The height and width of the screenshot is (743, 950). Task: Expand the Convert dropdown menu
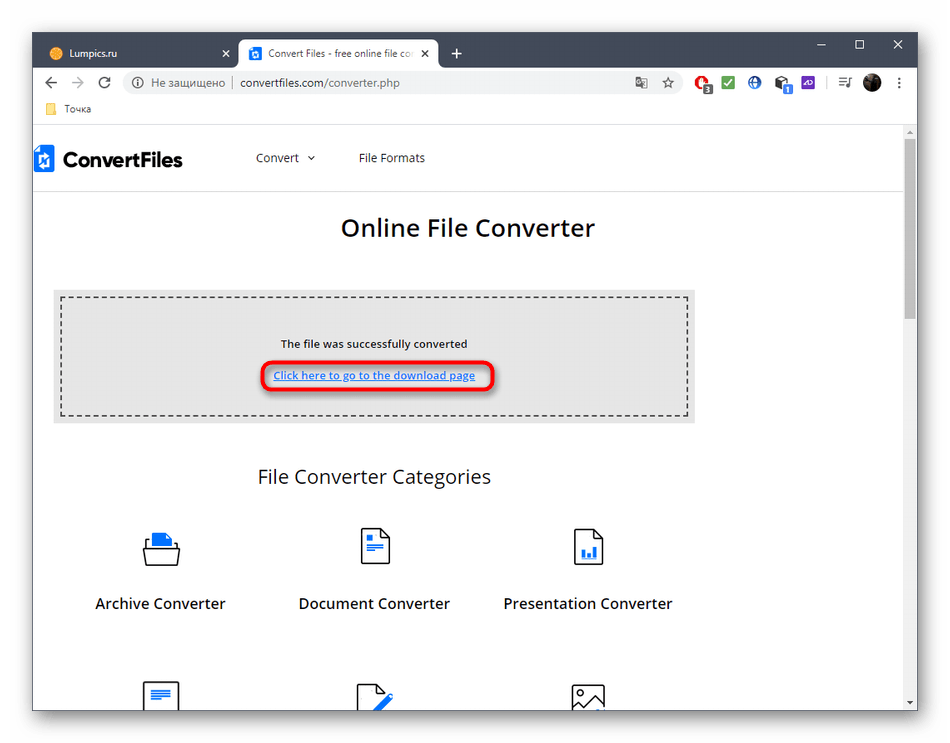(x=285, y=158)
